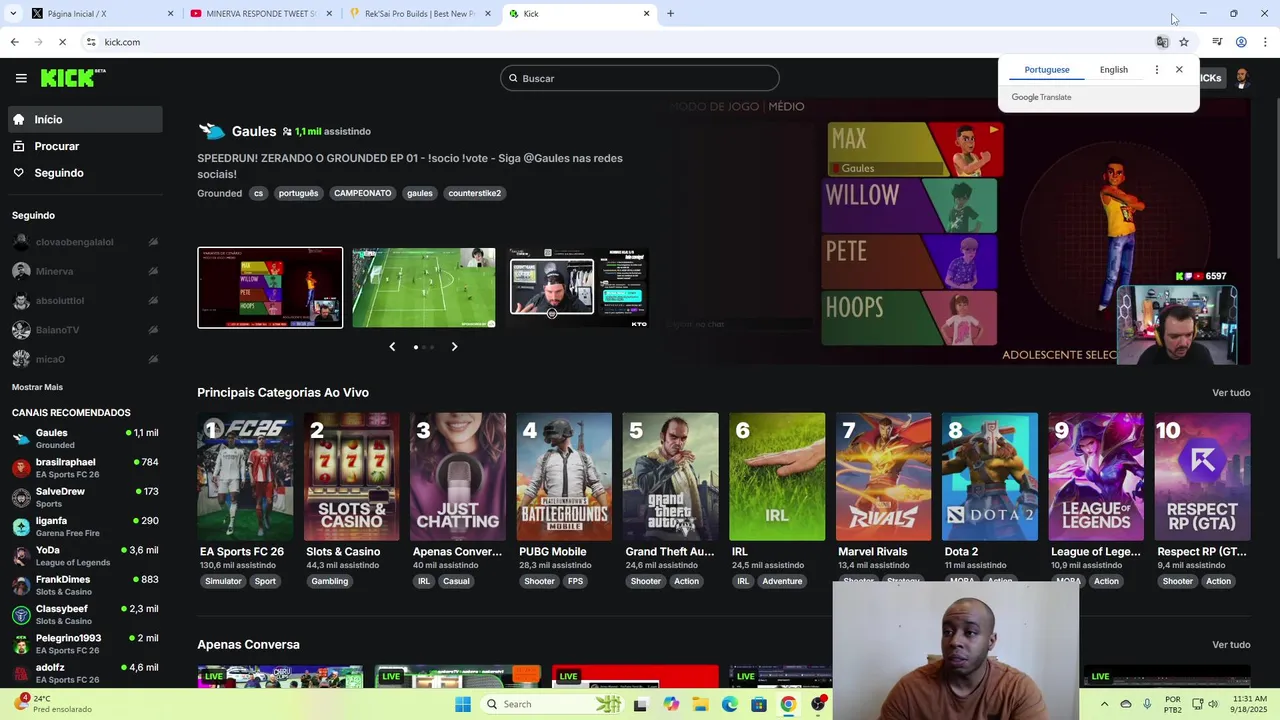
Task: Click the CAMPEONATO tag
Action: 363,193
